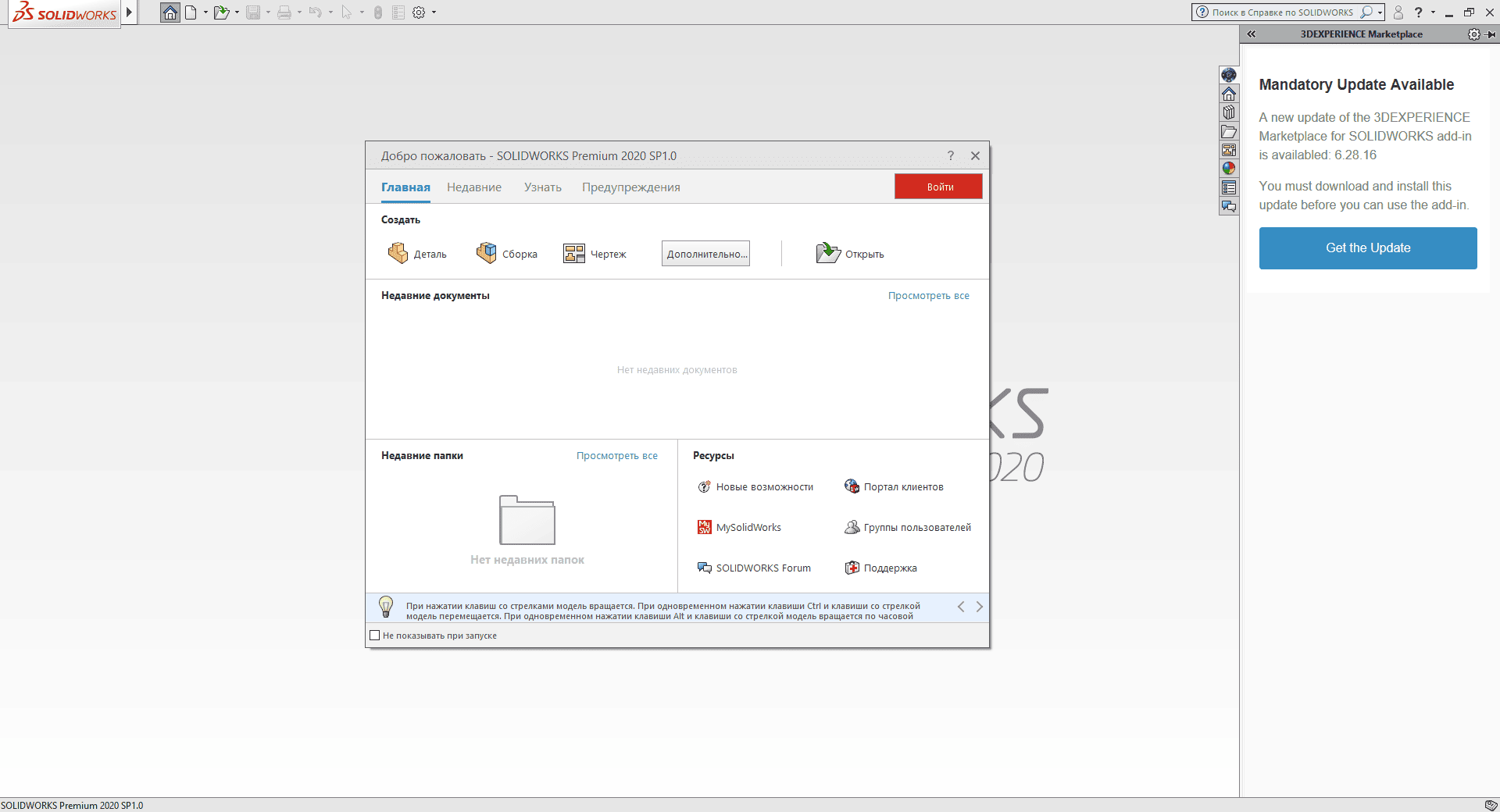The width and height of the screenshot is (1500, 812).
Task: Open the Custom Properties task pane tab
Action: pos(1229,187)
